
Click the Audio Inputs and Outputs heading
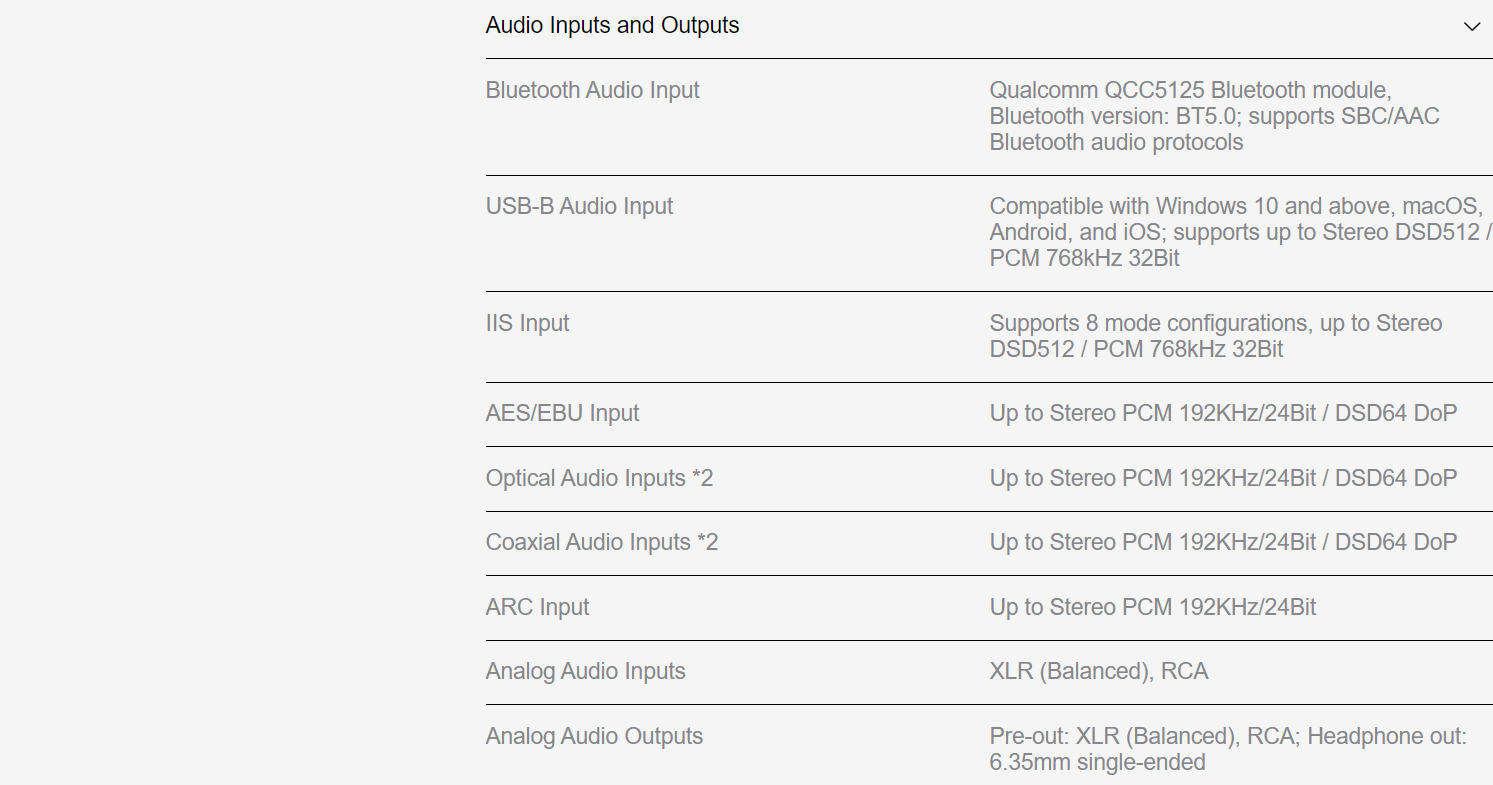pyautogui.click(x=612, y=26)
